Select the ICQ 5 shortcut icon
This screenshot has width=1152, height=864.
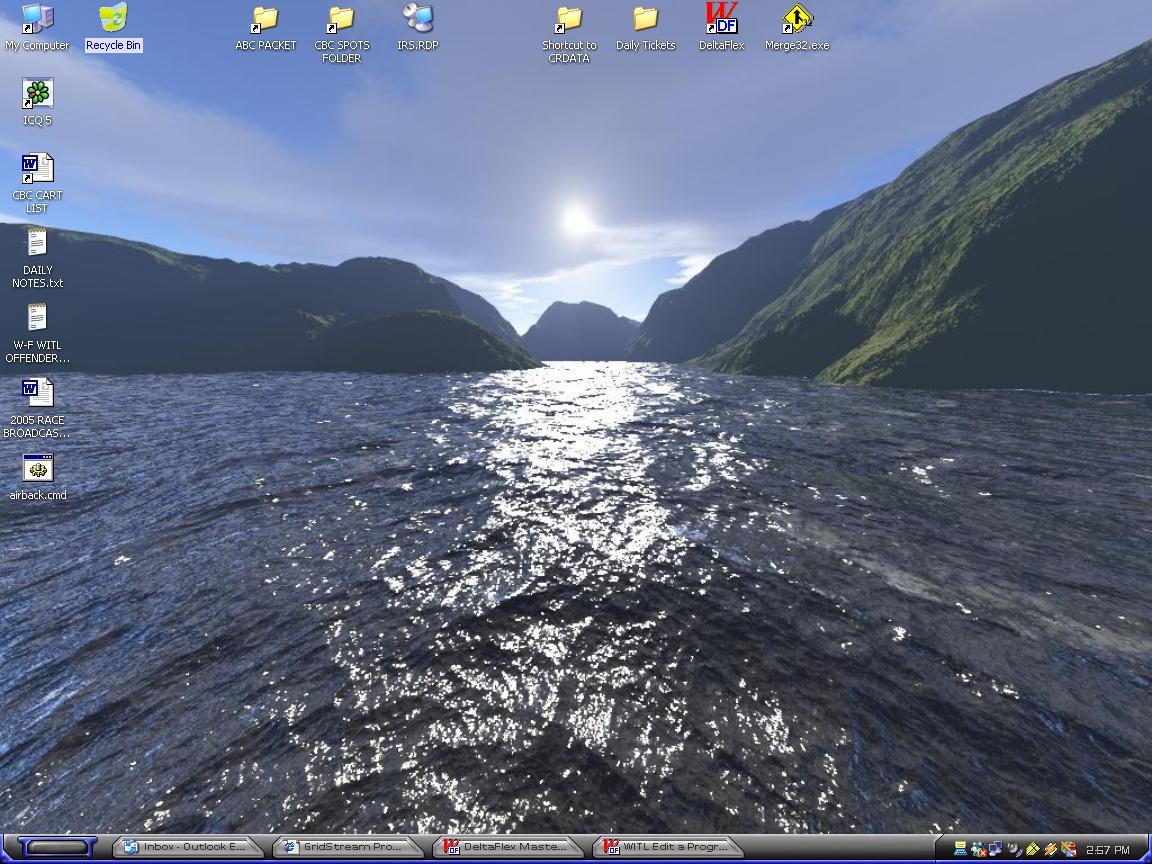[37, 94]
